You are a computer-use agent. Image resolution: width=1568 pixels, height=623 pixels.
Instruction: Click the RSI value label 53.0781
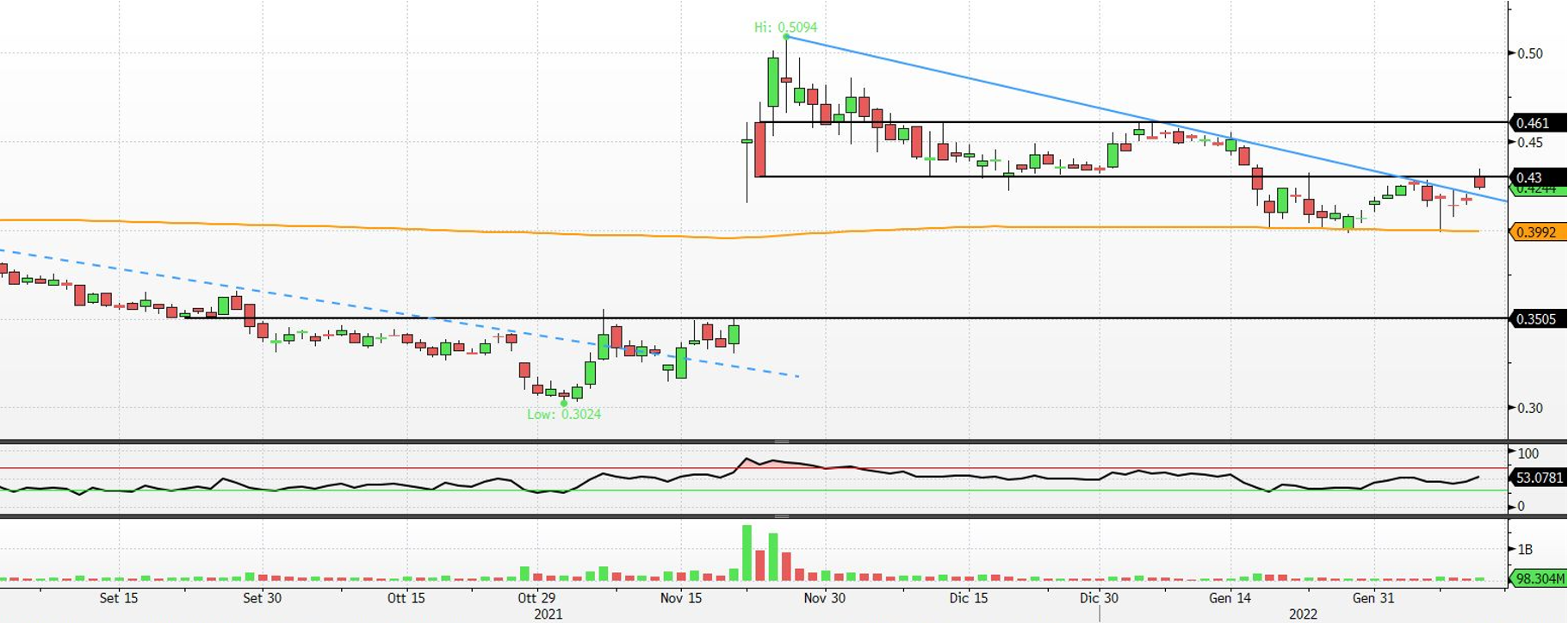pos(1538,478)
